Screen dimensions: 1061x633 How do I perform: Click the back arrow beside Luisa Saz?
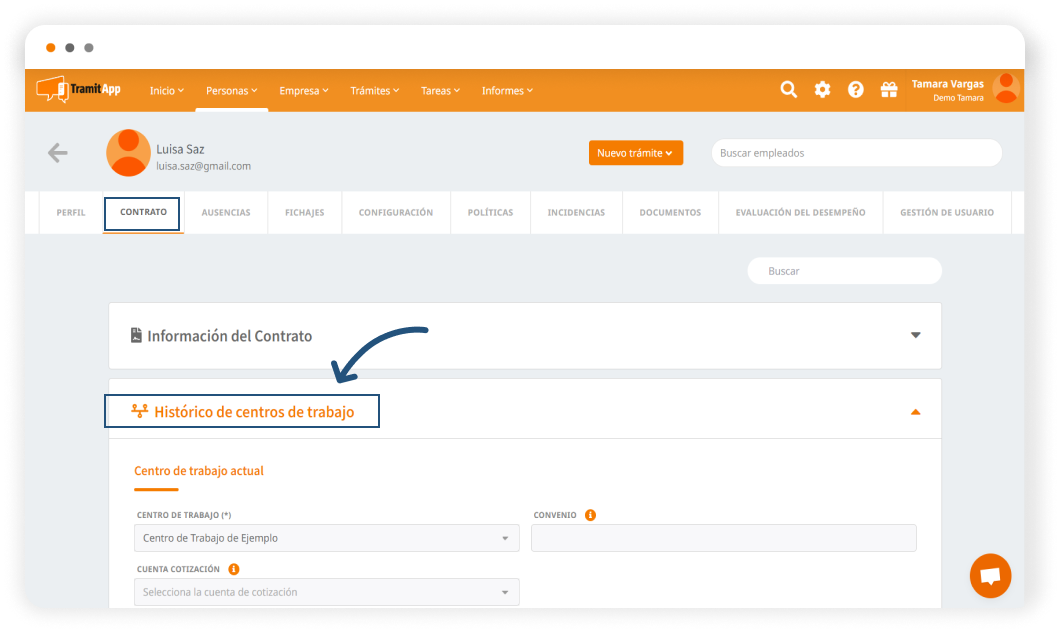(58, 152)
